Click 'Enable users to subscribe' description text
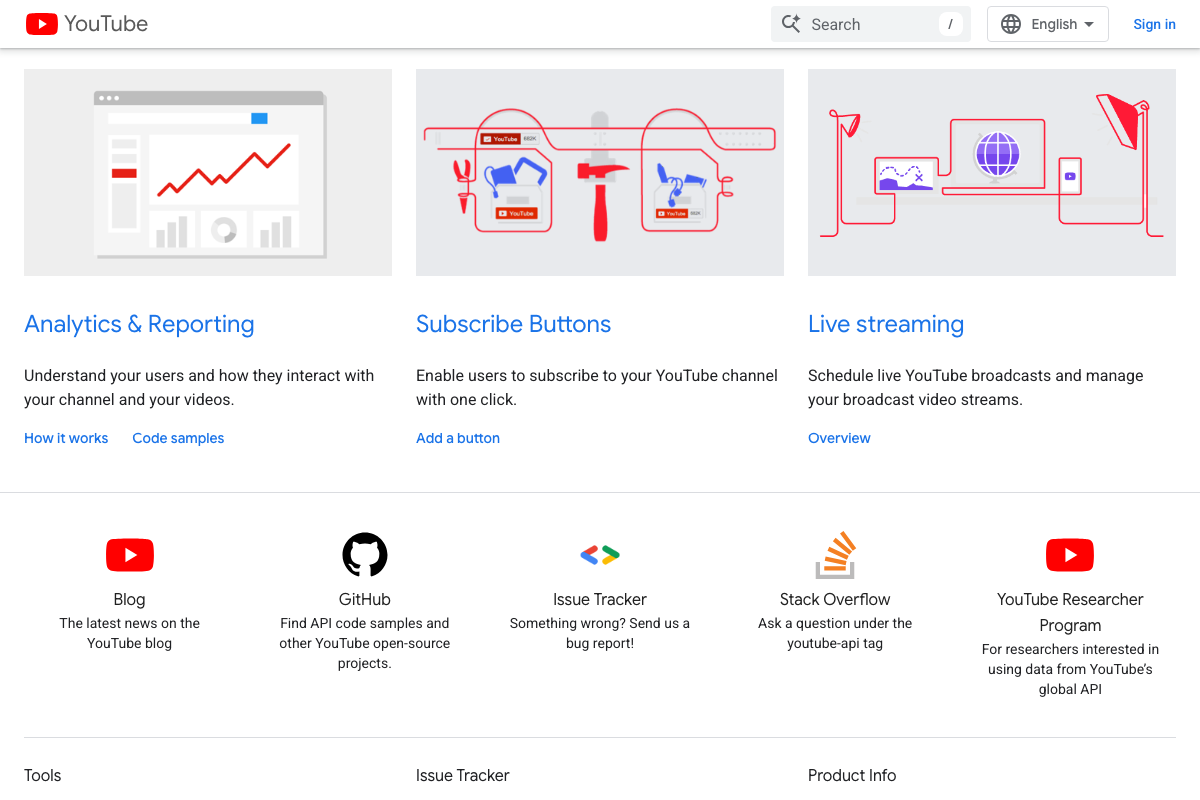The image size is (1200, 800). tap(597, 387)
